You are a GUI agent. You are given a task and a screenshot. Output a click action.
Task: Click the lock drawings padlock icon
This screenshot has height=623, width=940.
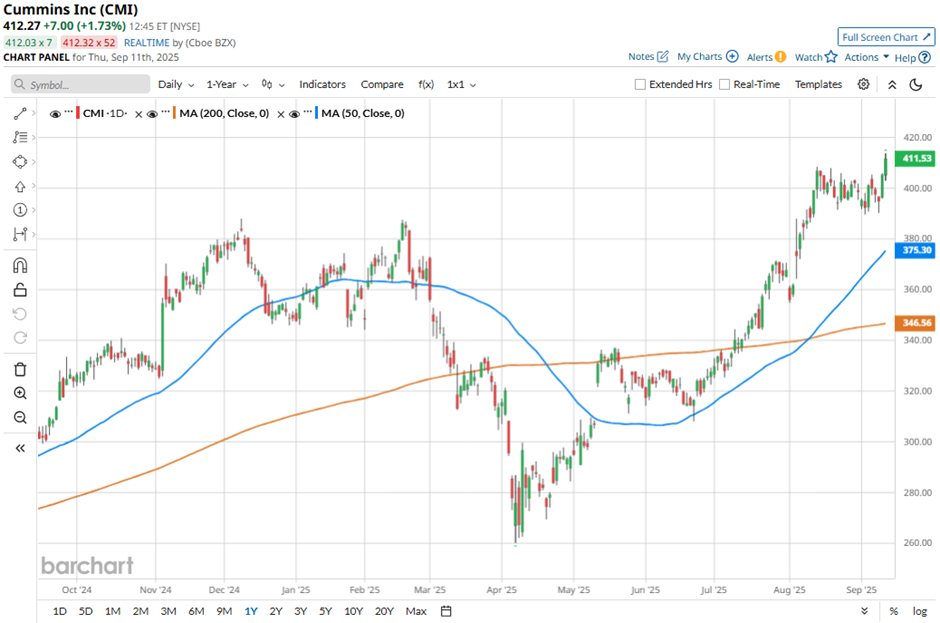pyautogui.click(x=20, y=290)
